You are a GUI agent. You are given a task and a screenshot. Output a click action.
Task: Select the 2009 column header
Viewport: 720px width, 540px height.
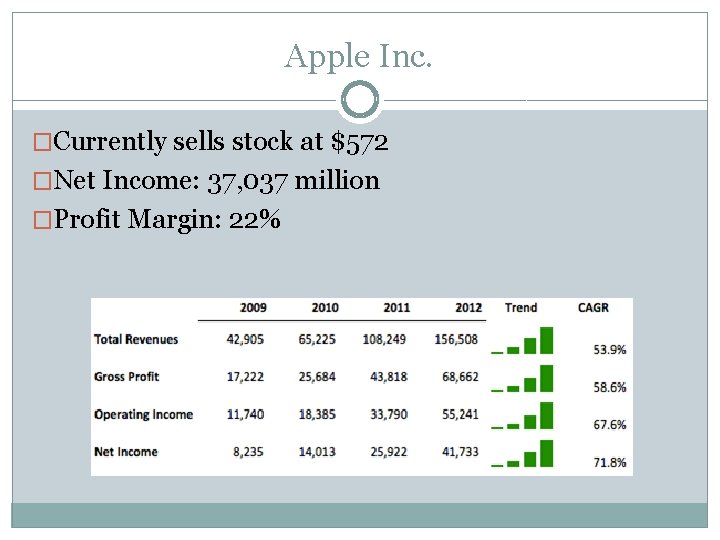[x=253, y=308]
